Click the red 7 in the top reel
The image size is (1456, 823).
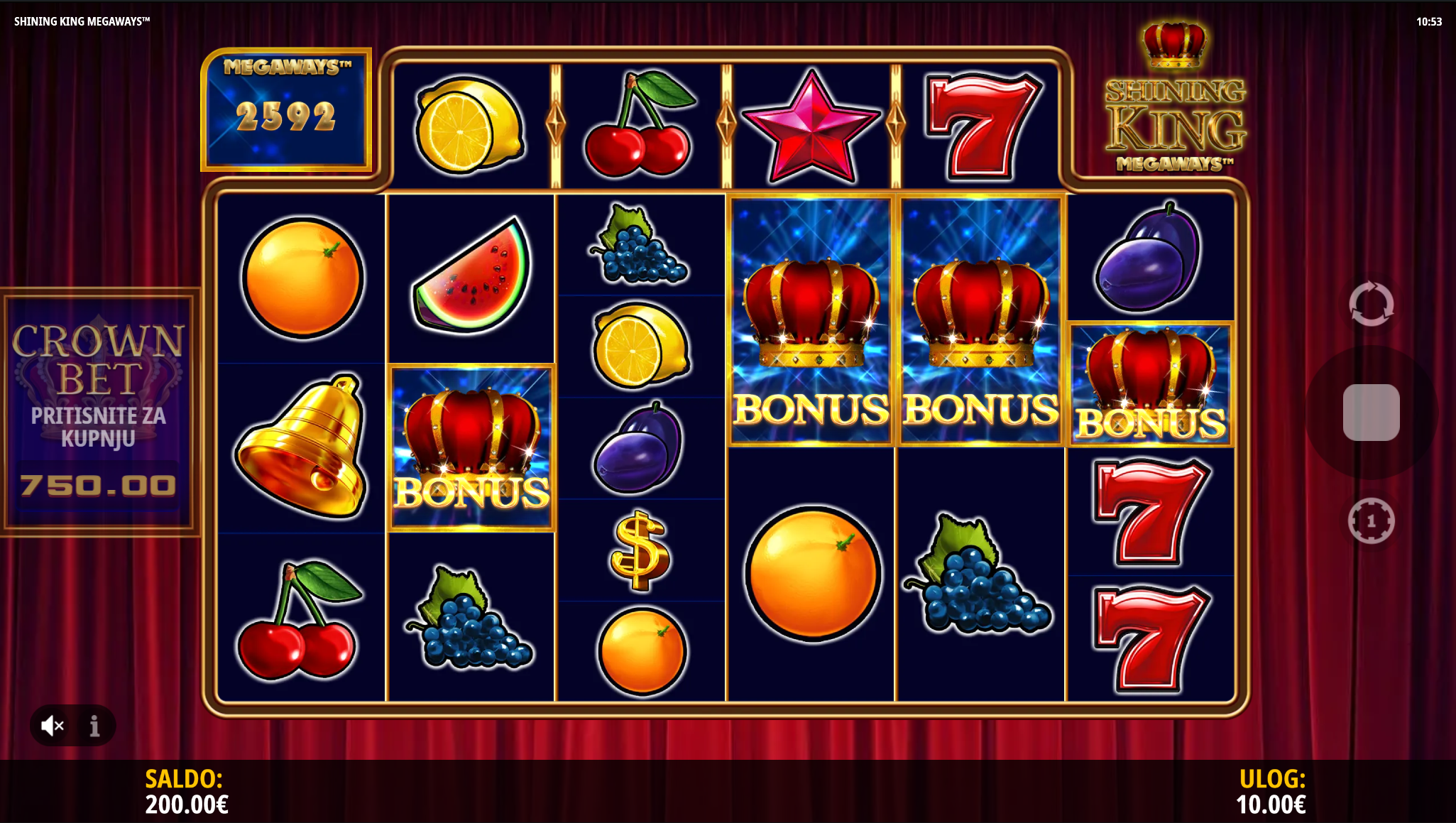pyautogui.click(x=982, y=125)
